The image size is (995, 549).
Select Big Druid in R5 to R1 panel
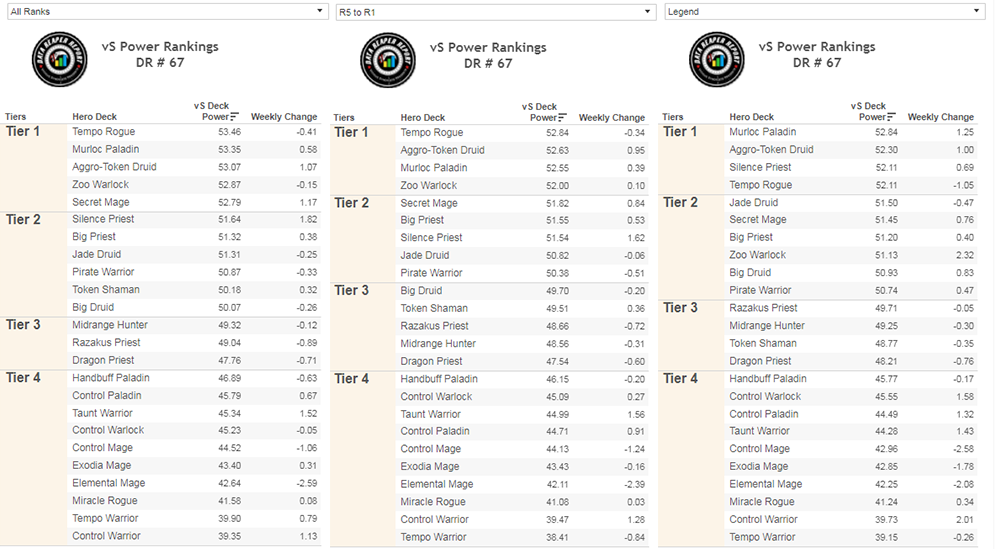tap(421, 290)
